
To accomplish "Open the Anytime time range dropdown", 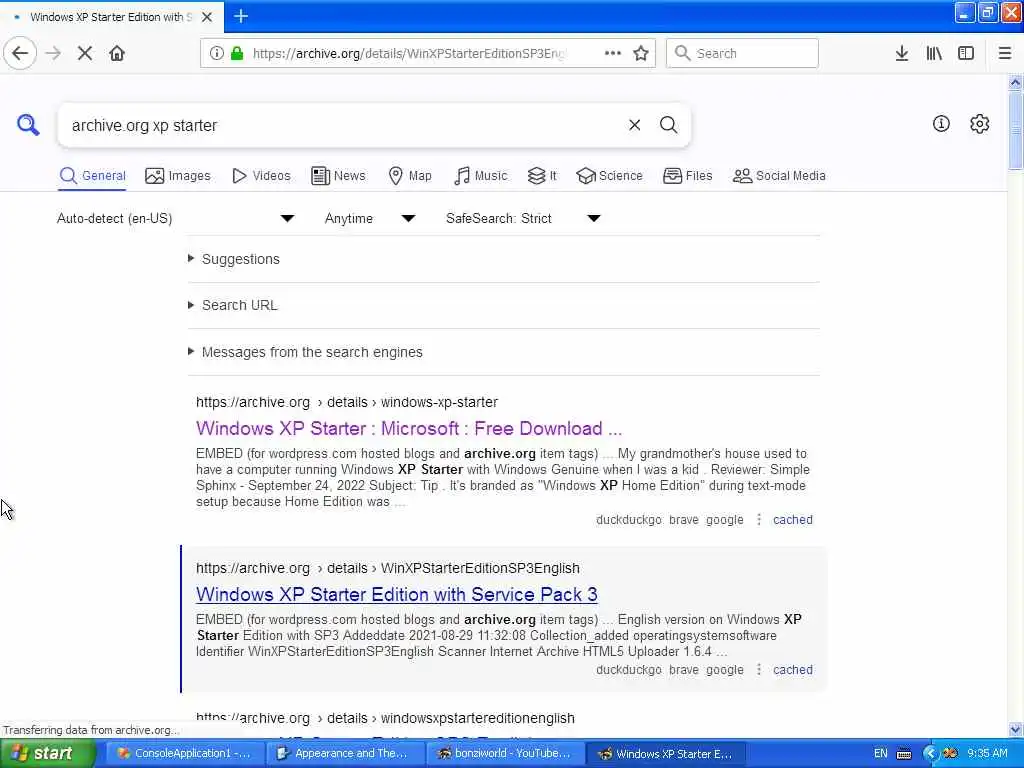I will pos(370,219).
